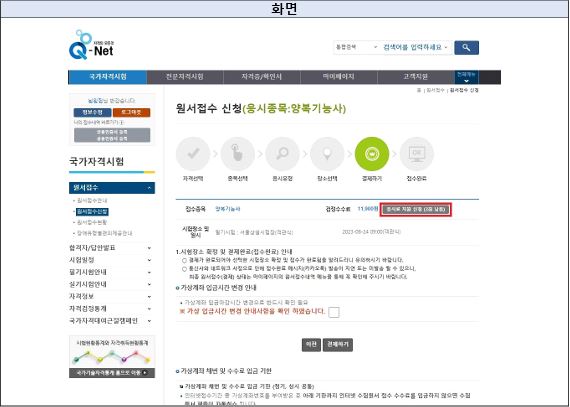Open the 전문자격시험 navigation tab
The width and height of the screenshot is (570, 407).
click(185, 77)
